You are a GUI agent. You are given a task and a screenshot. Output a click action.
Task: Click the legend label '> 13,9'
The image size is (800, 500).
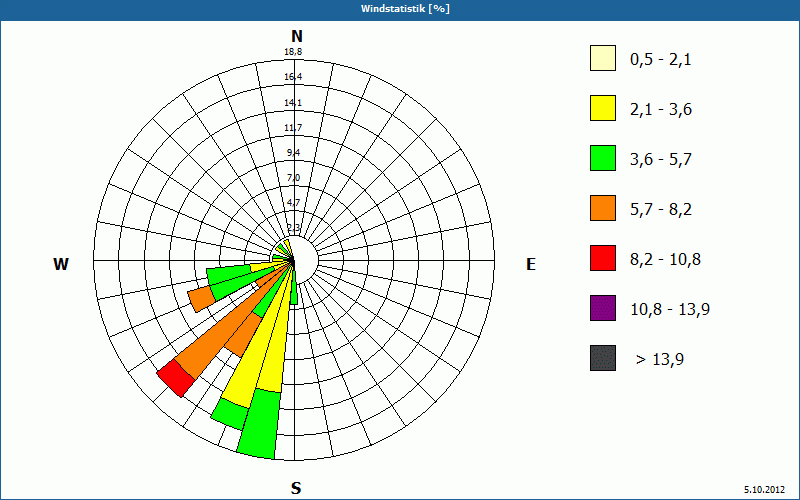tap(660, 360)
